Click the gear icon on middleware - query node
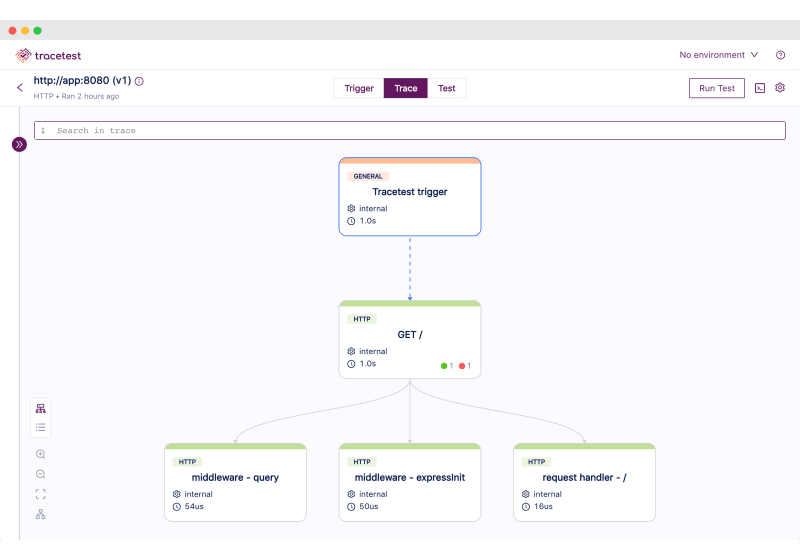The image size is (800, 560). pyautogui.click(x=177, y=494)
